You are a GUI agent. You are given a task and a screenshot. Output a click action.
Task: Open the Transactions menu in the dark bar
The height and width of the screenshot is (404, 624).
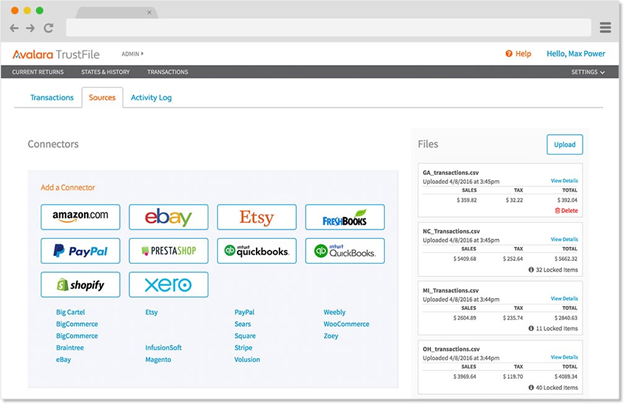[168, 72]
